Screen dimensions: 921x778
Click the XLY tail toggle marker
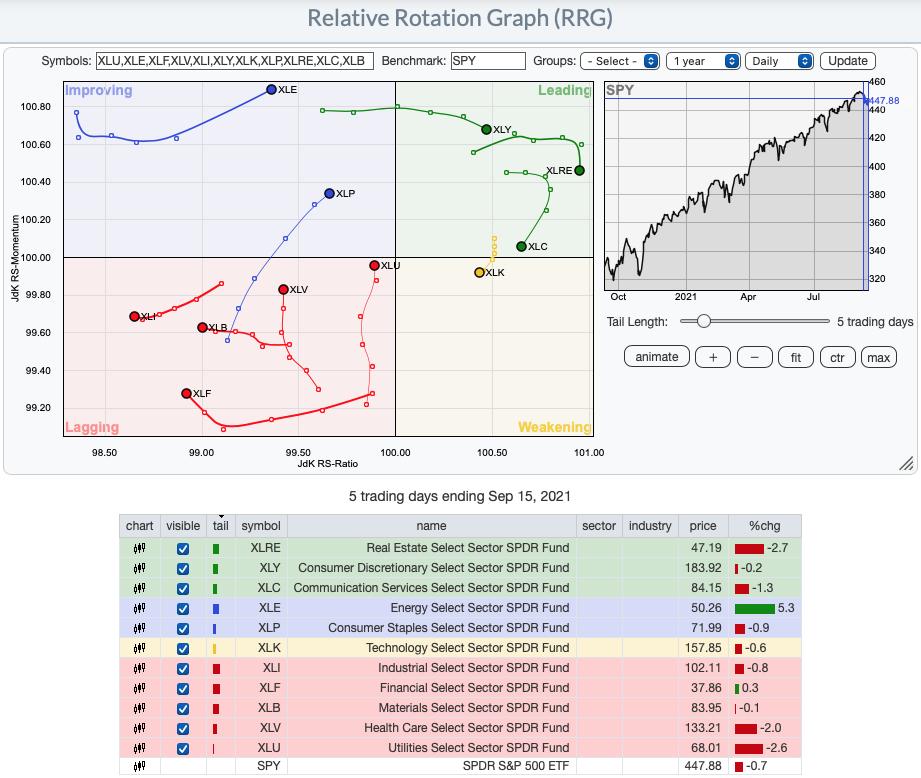[x=216, y=569]
